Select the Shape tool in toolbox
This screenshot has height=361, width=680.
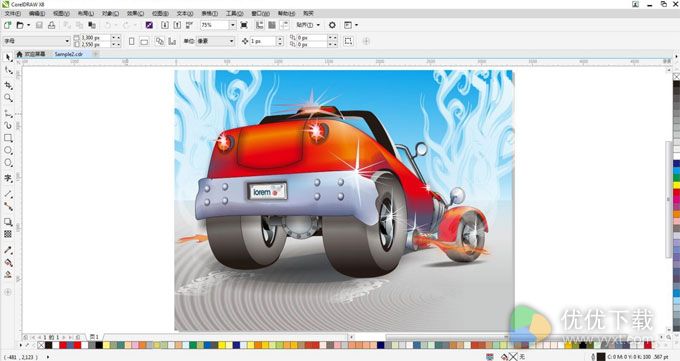tap(8, 71)
